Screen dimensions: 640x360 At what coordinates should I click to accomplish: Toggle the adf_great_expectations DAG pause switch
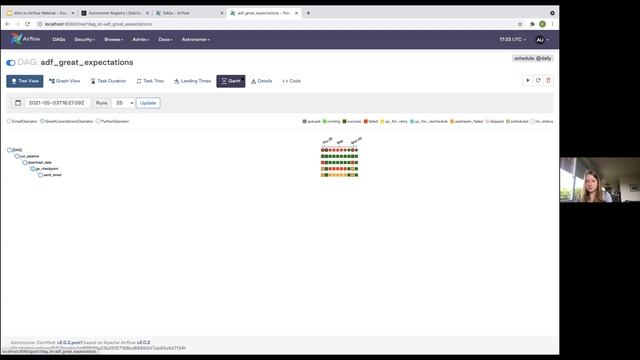click(11, 62)
